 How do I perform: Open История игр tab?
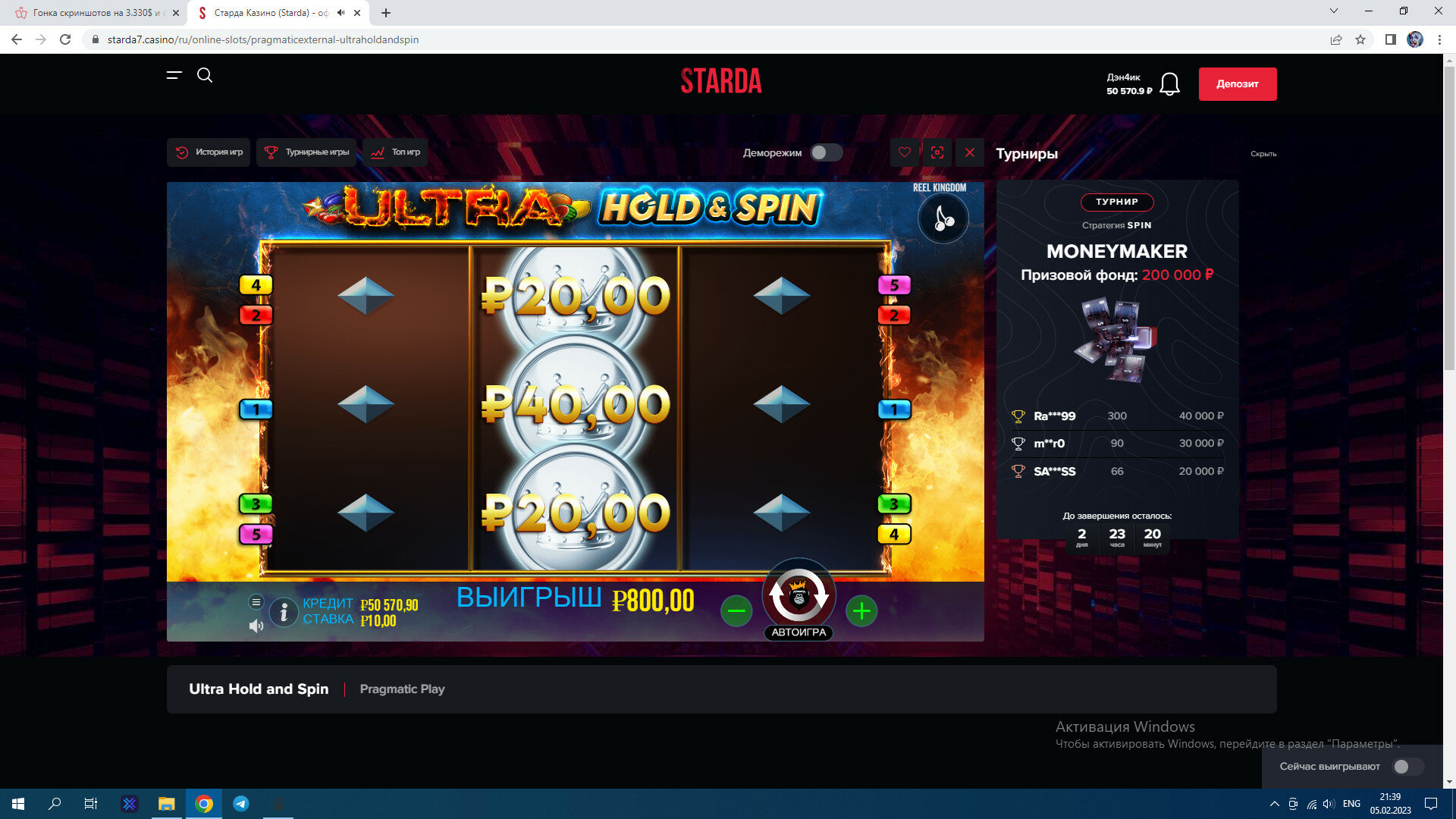point(209,152)
